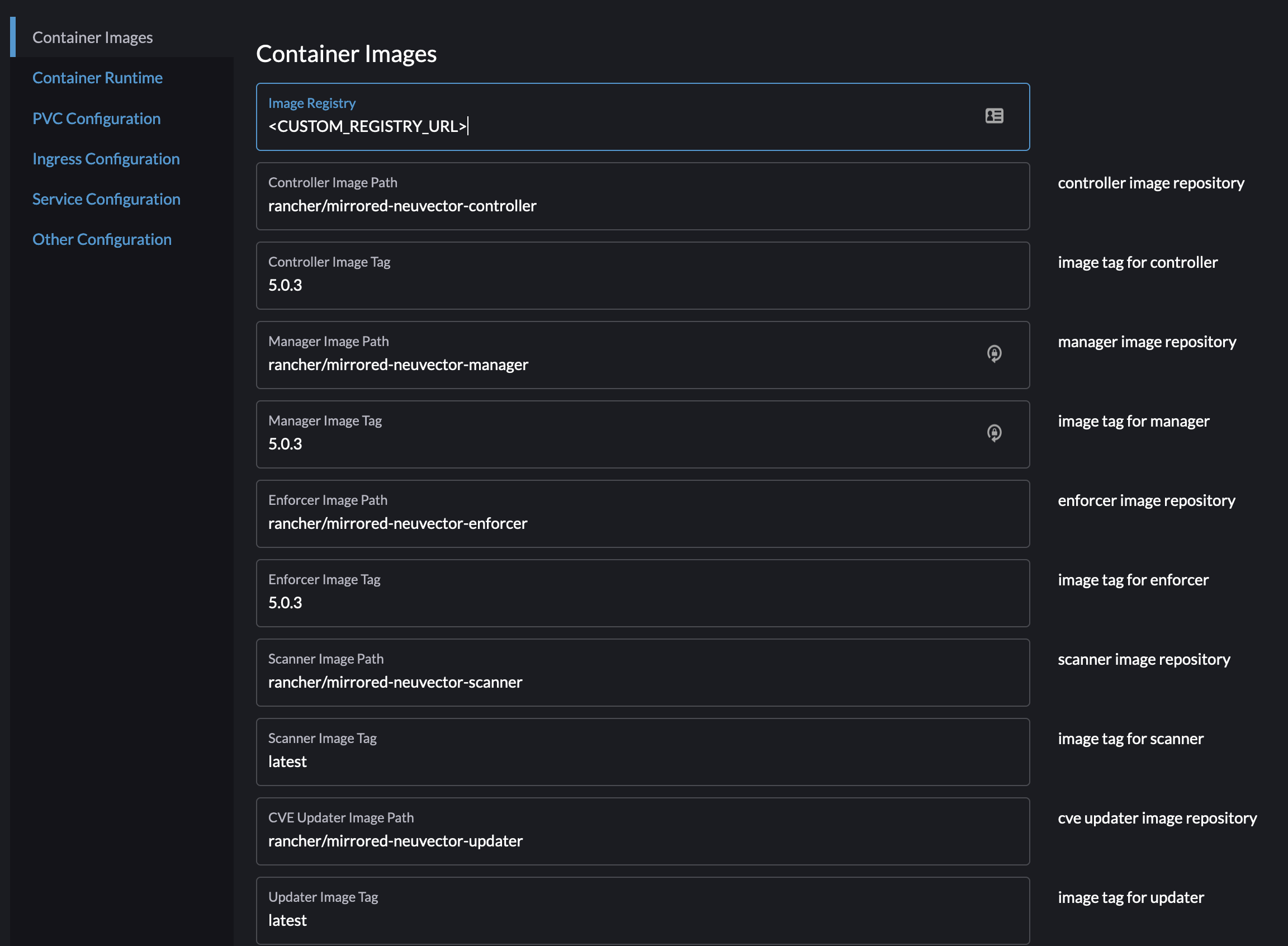
Task: Open the PVC Configuration section
Action: click(x=96, y=118)
